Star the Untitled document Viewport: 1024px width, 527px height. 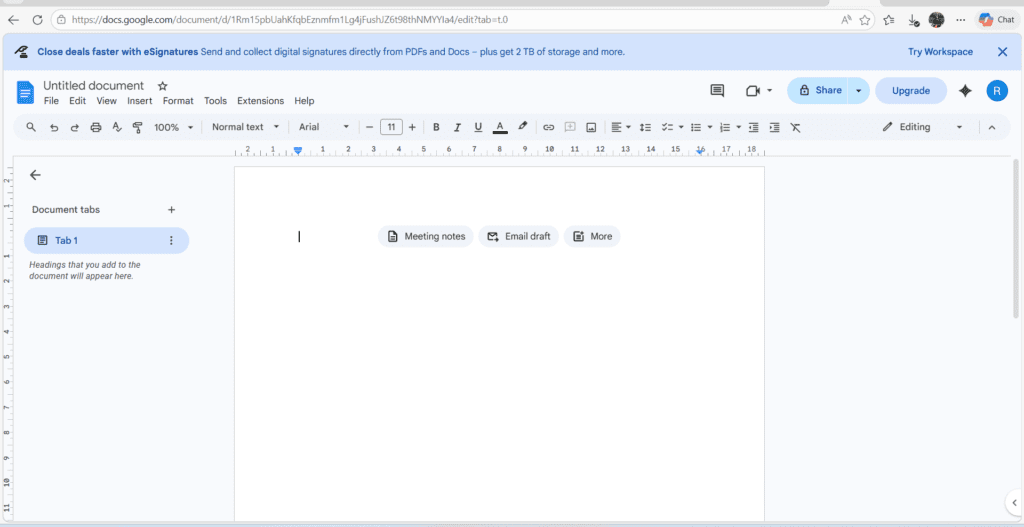pyautogui.click(x=163, y=86)
